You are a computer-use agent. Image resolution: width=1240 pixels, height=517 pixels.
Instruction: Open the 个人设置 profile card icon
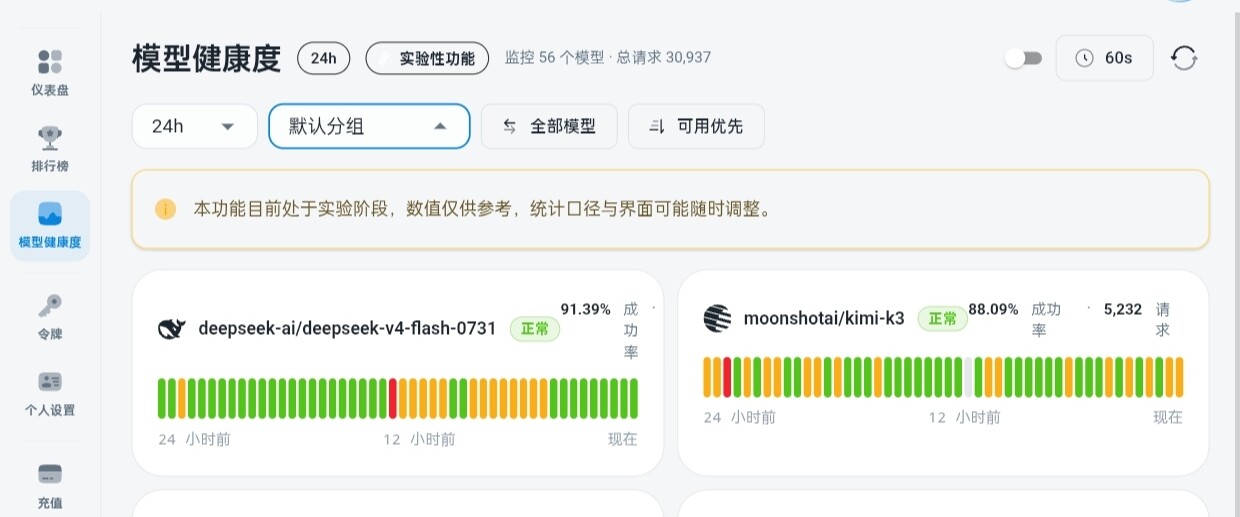tap(50, 382)
